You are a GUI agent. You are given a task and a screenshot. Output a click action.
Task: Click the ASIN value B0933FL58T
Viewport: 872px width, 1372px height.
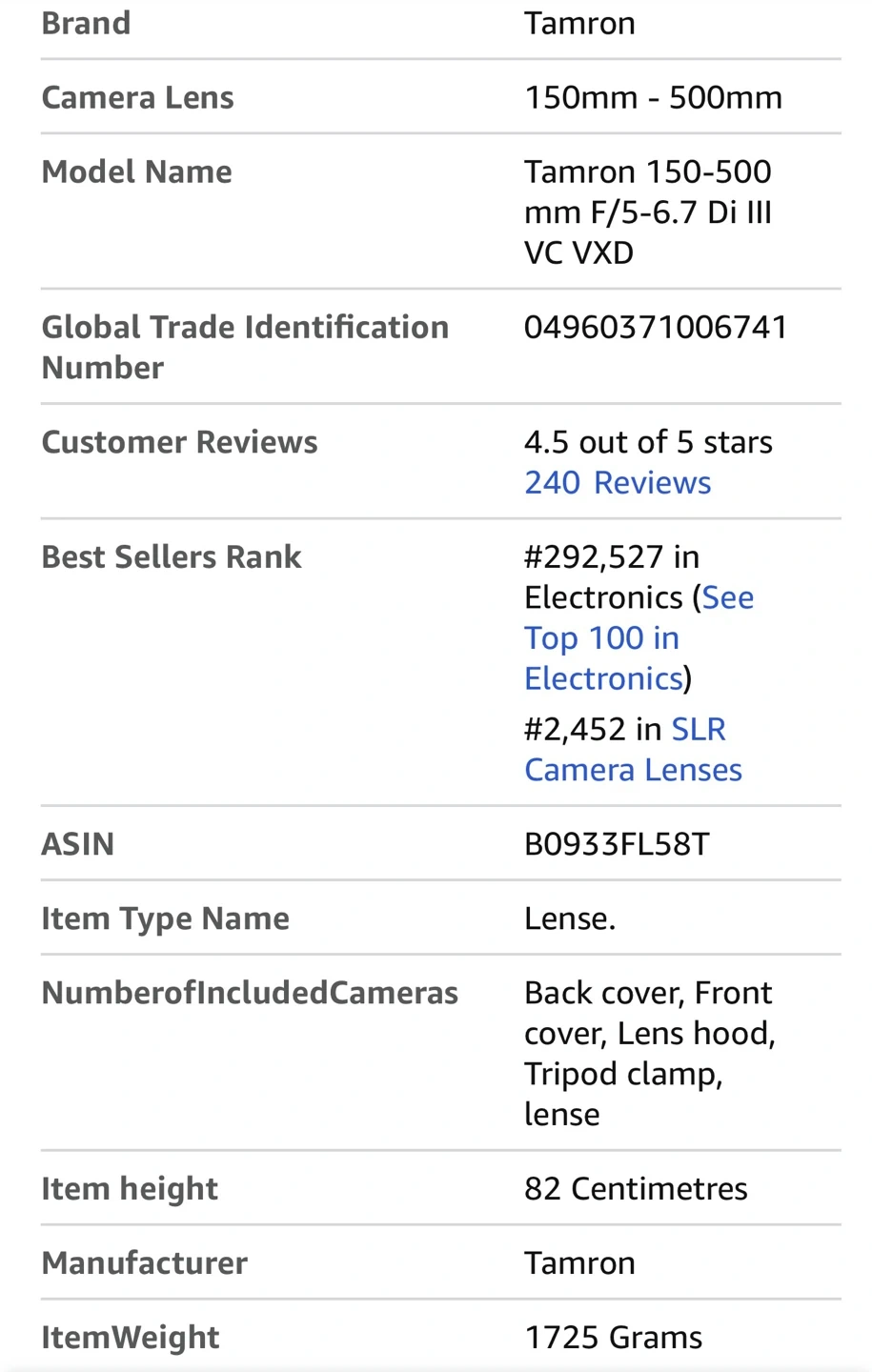[617, 844]
